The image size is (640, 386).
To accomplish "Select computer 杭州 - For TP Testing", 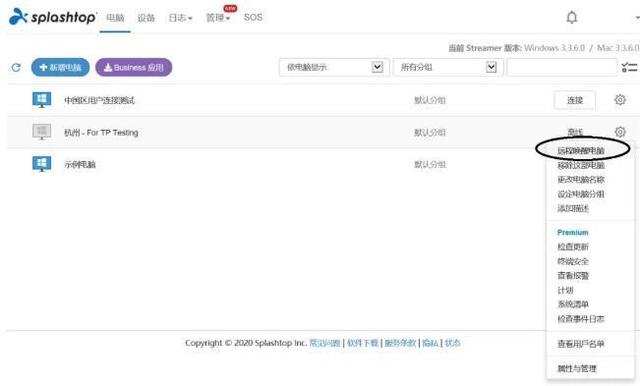I will 101,133.
